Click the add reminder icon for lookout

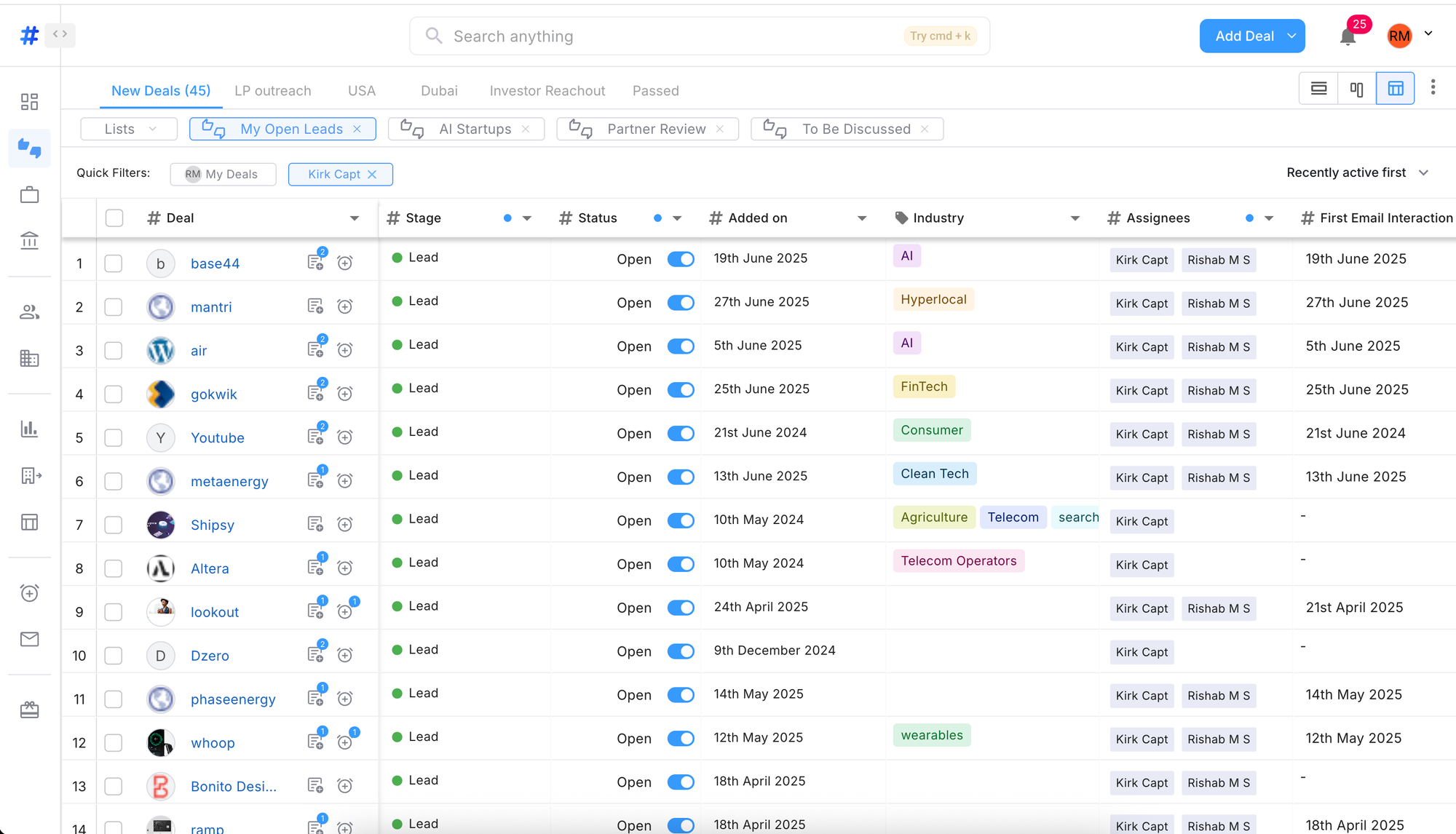point(347,610)
